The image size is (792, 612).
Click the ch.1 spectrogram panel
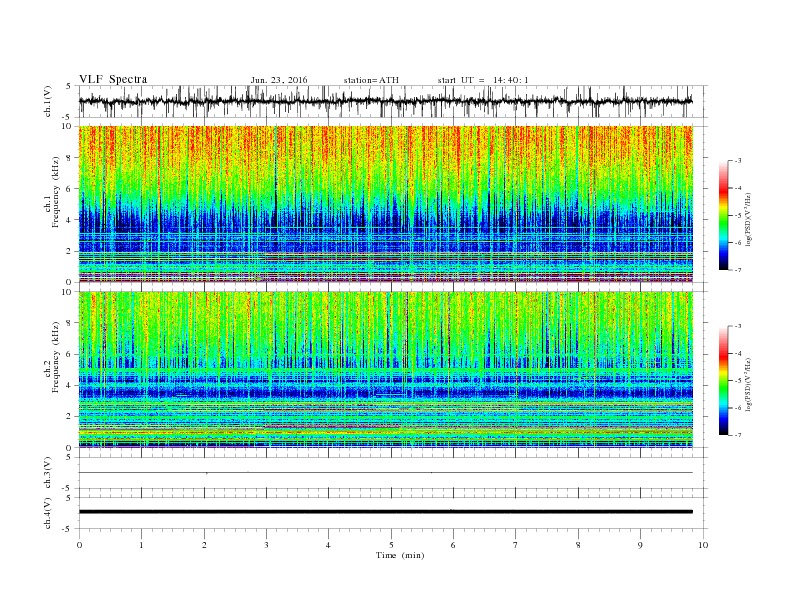[x=385, y=204]
